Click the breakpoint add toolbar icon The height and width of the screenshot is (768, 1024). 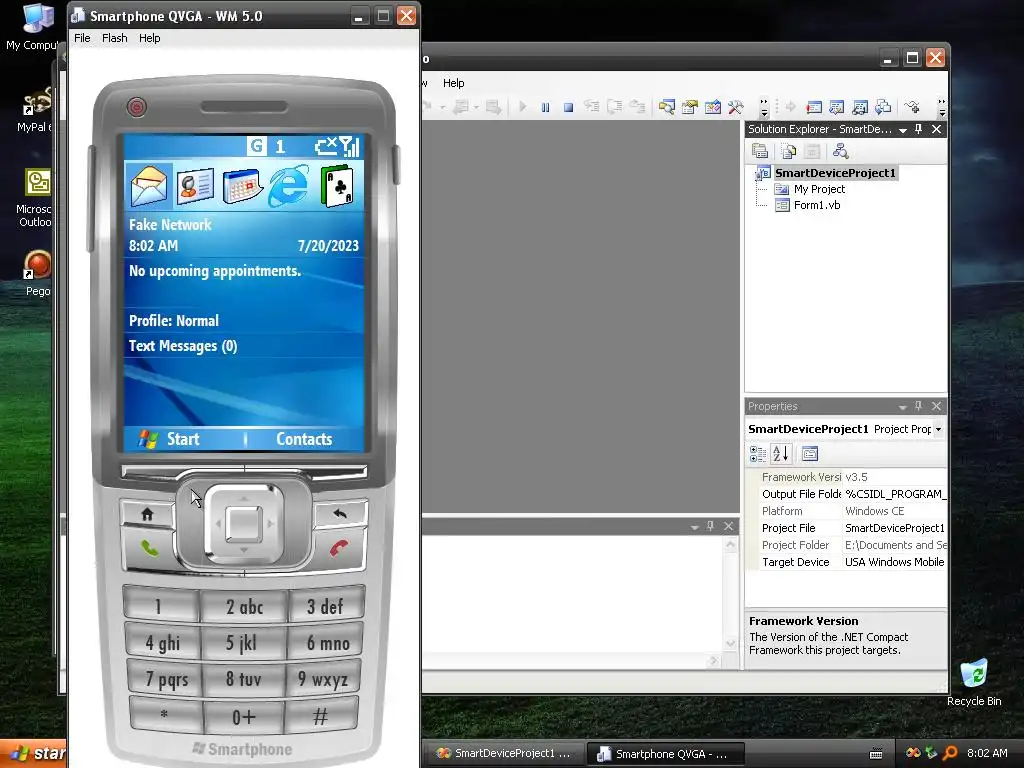(x=912, y=106)
